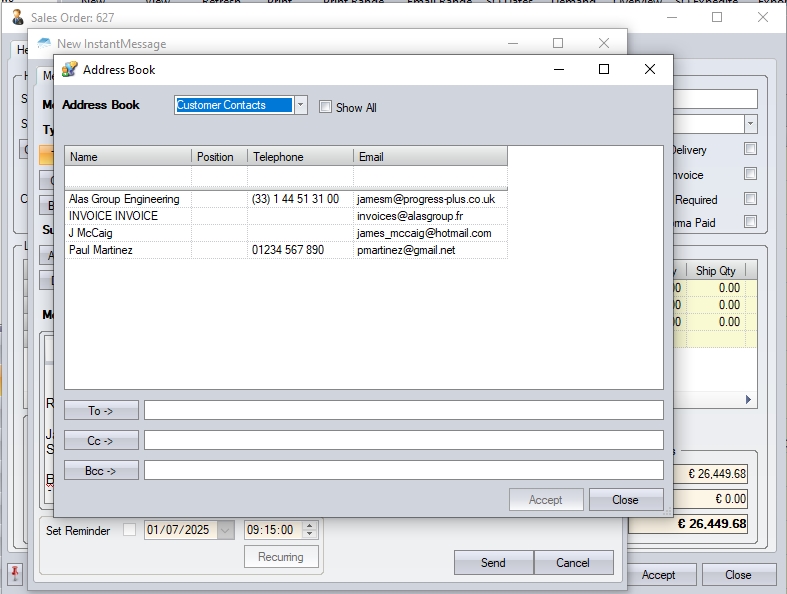
Task: Click the To -> button
Action: point(101,410)
